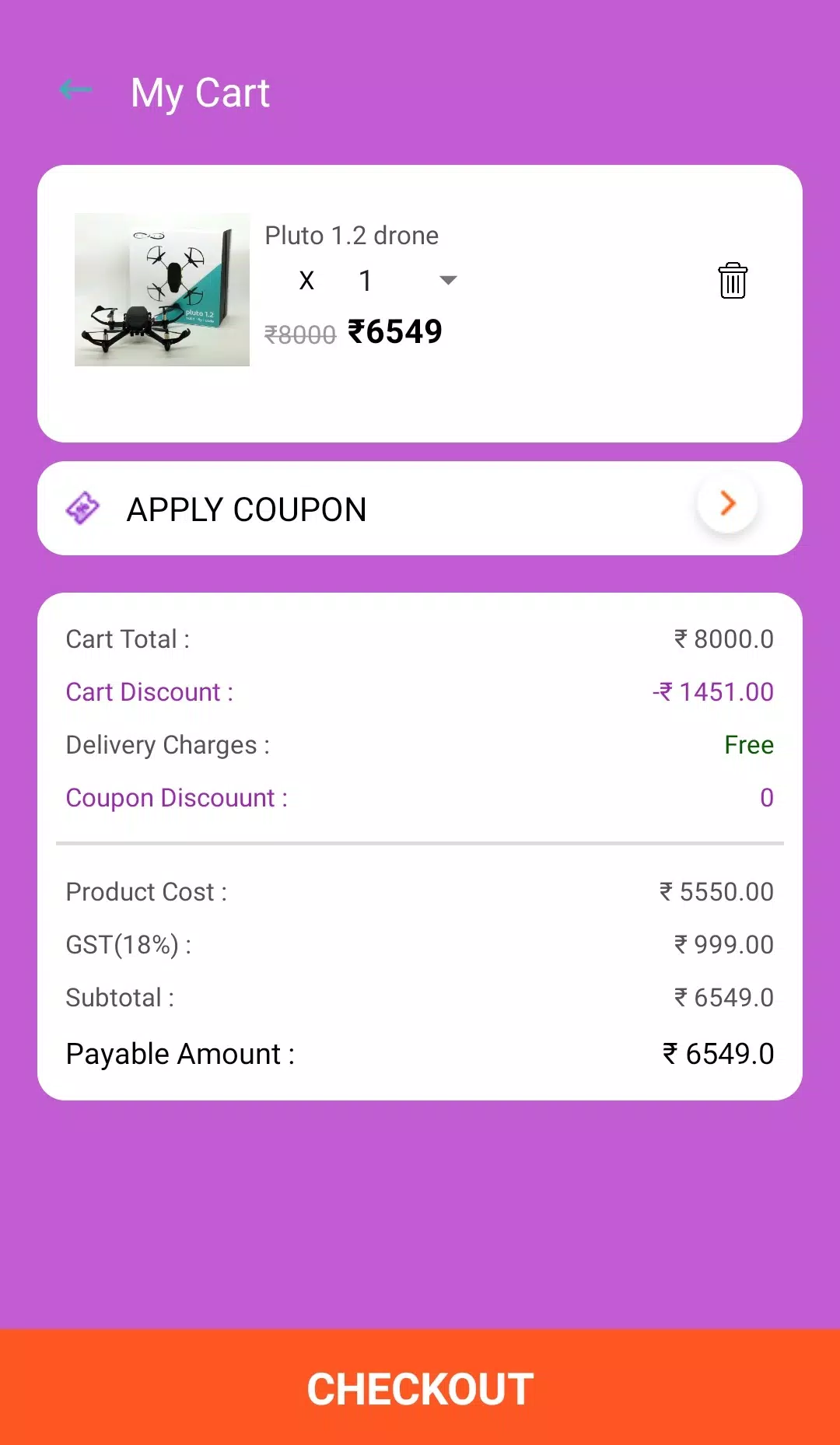The height and width of the screenshot is (1445, 840).
Task: Tap the My Cart header title
Action: click(200, 93)
